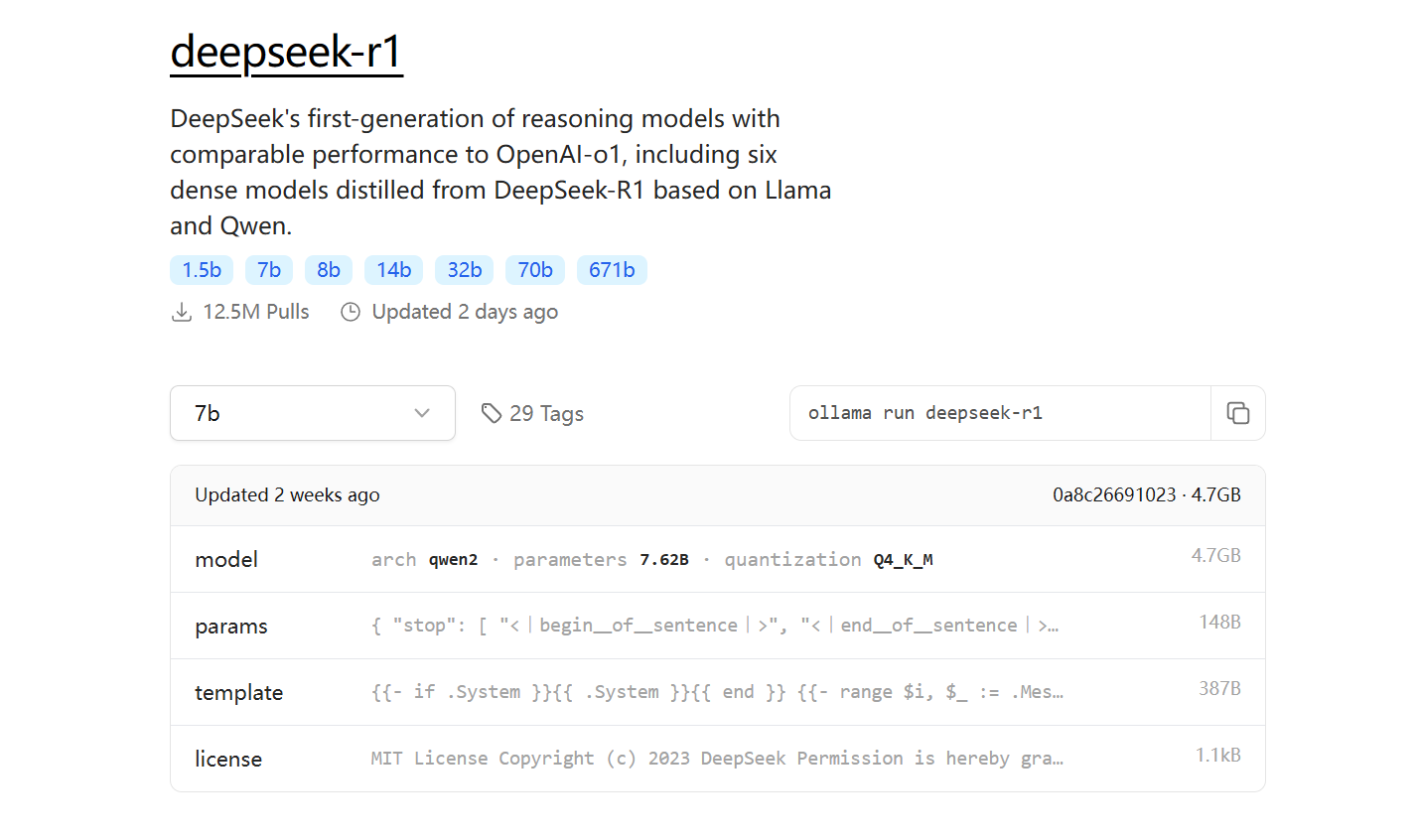Image resolution: width=1419 pixels, height=840 pixels.
Task: Select the largest 671b model tag
Action: 612,269
